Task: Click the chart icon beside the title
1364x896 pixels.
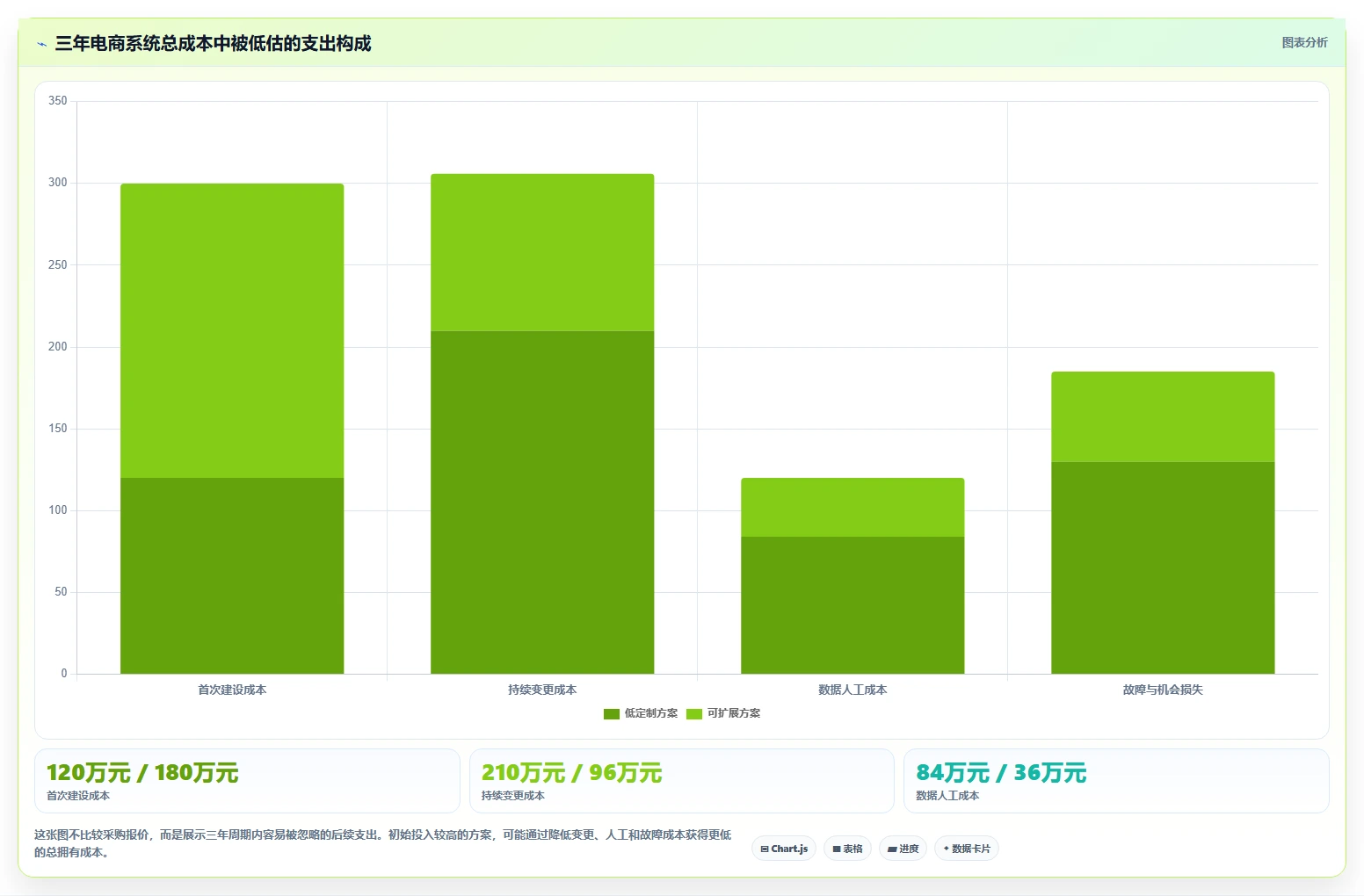Action: 41,44
